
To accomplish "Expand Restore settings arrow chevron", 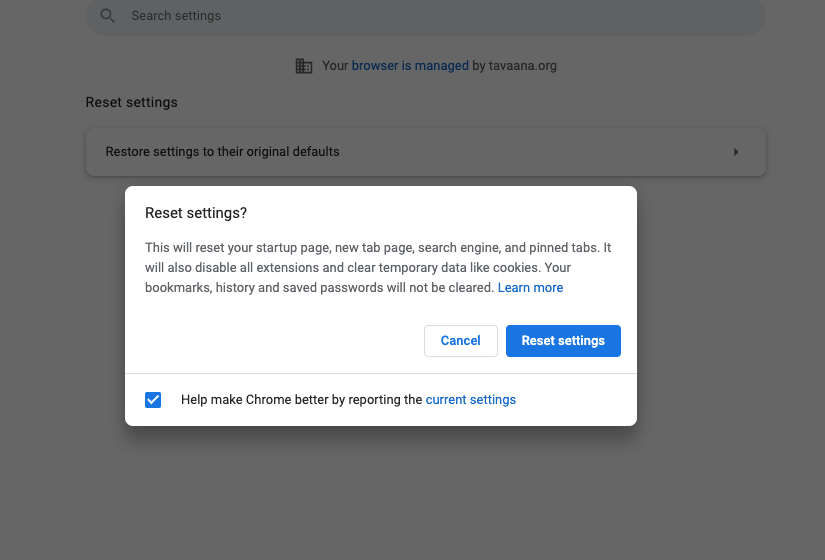I will [736, 152].
